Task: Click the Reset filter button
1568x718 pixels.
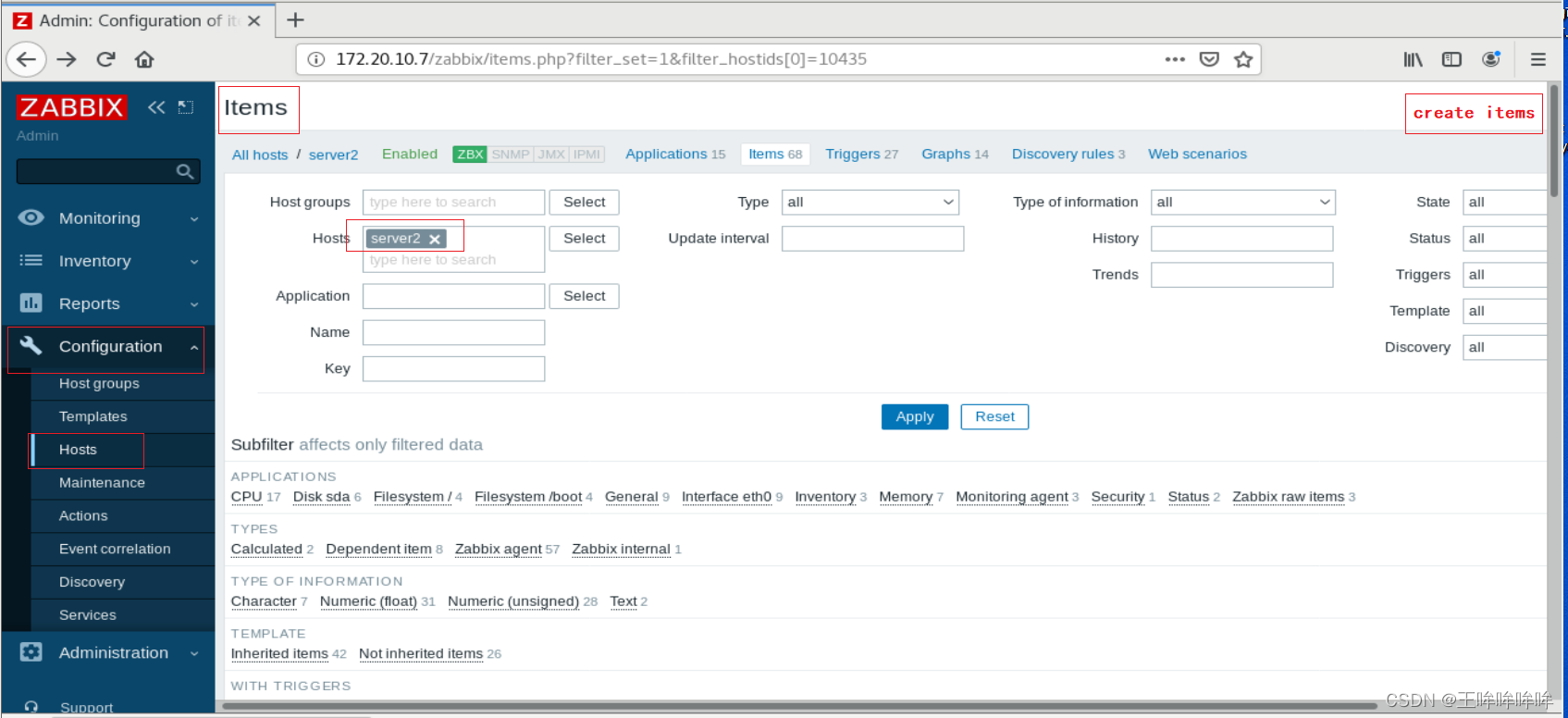Action: coord(994,416)
